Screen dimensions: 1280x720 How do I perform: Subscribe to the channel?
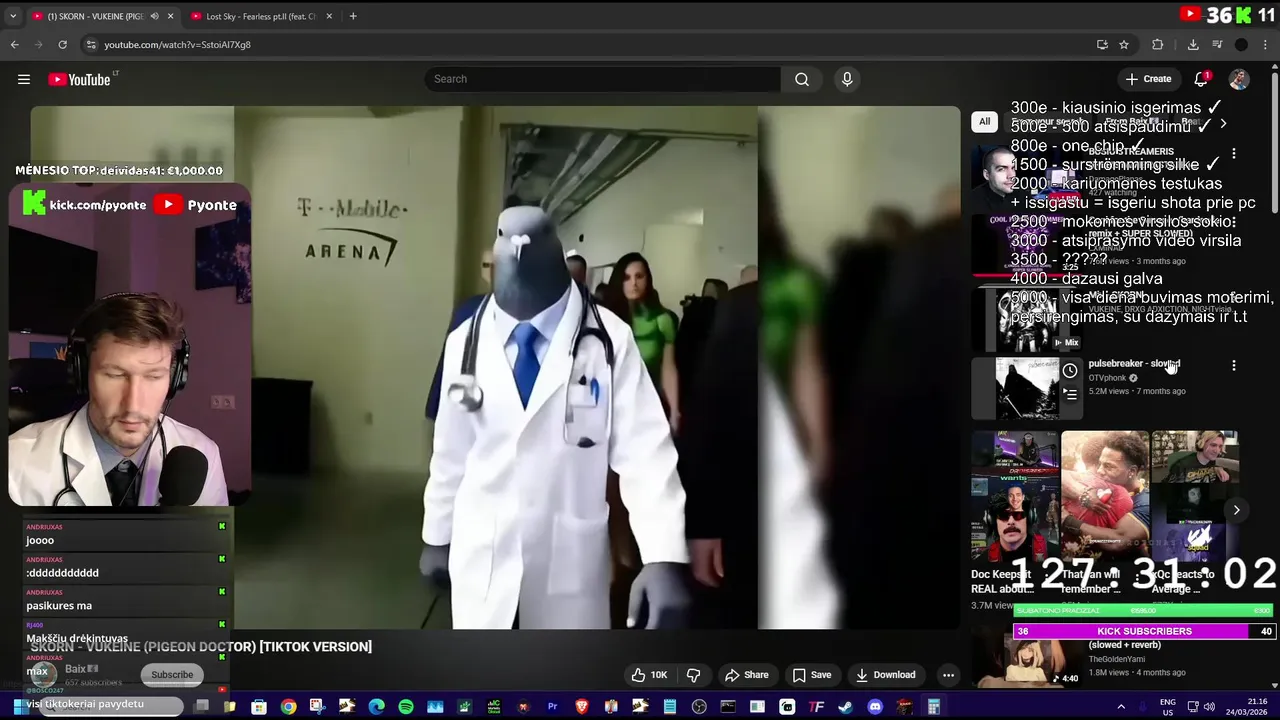point(172,675)
